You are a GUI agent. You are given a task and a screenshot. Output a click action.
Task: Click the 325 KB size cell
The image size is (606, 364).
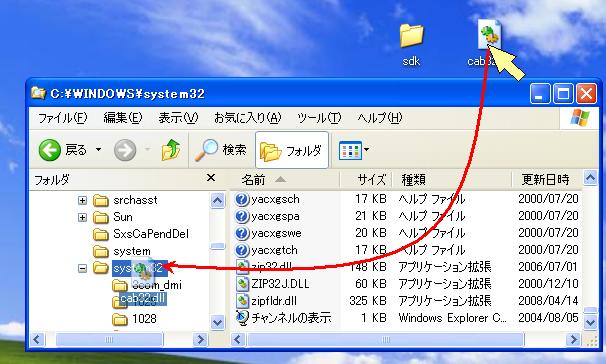pyautogui.click(x=368, y=301)
